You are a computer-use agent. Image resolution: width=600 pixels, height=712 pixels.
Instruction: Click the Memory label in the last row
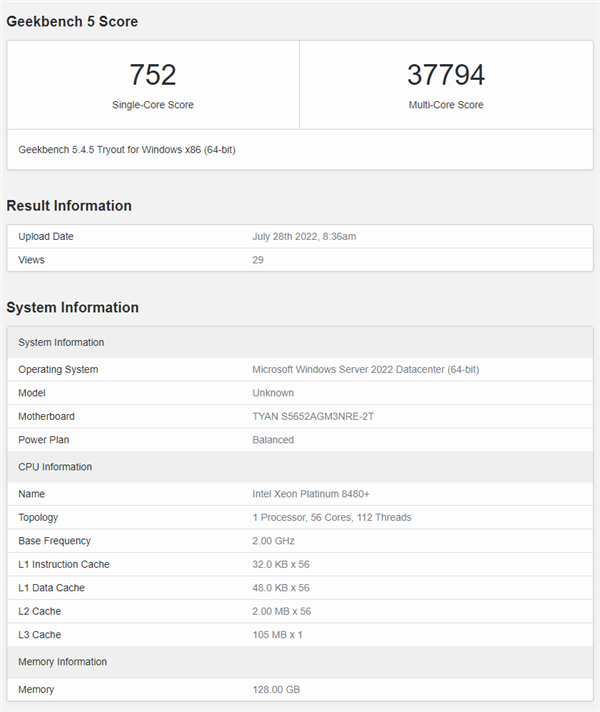pos(35,690)
